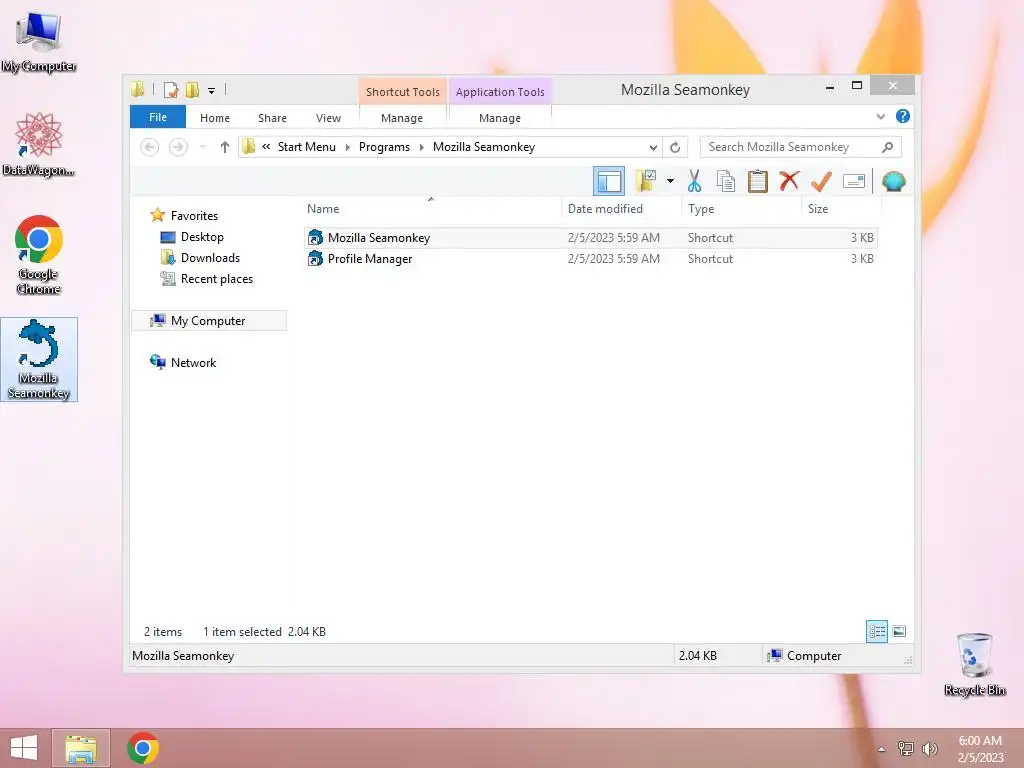Click the Paste clipboard icon
Image resolution: width=1024 pixels, height=768 pixels.
click(758, 181)
